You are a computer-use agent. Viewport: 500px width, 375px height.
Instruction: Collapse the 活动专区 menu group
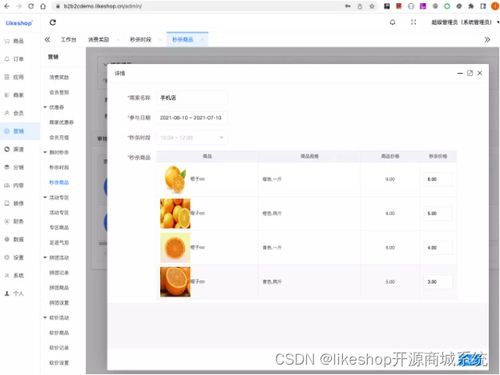tap(45, 197)
